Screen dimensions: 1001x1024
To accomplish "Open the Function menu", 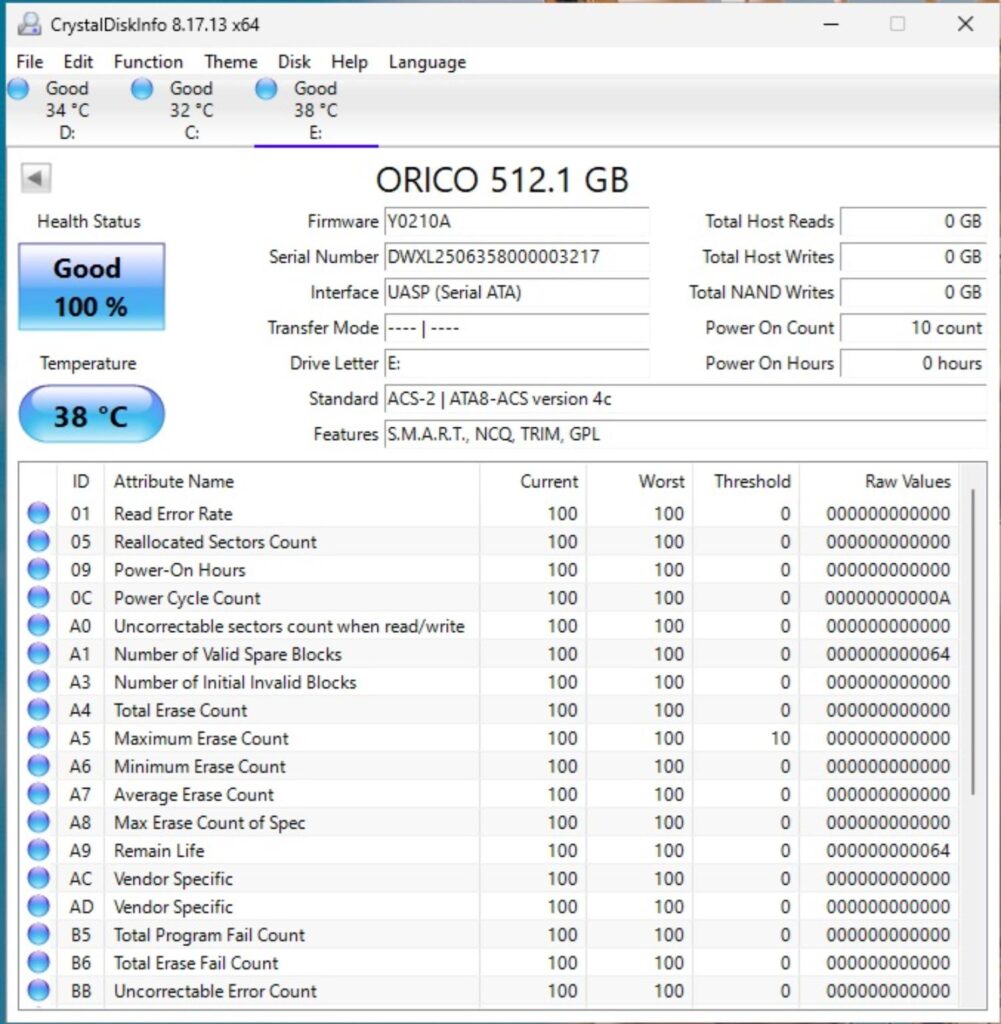I will click(x=148, y=62).
